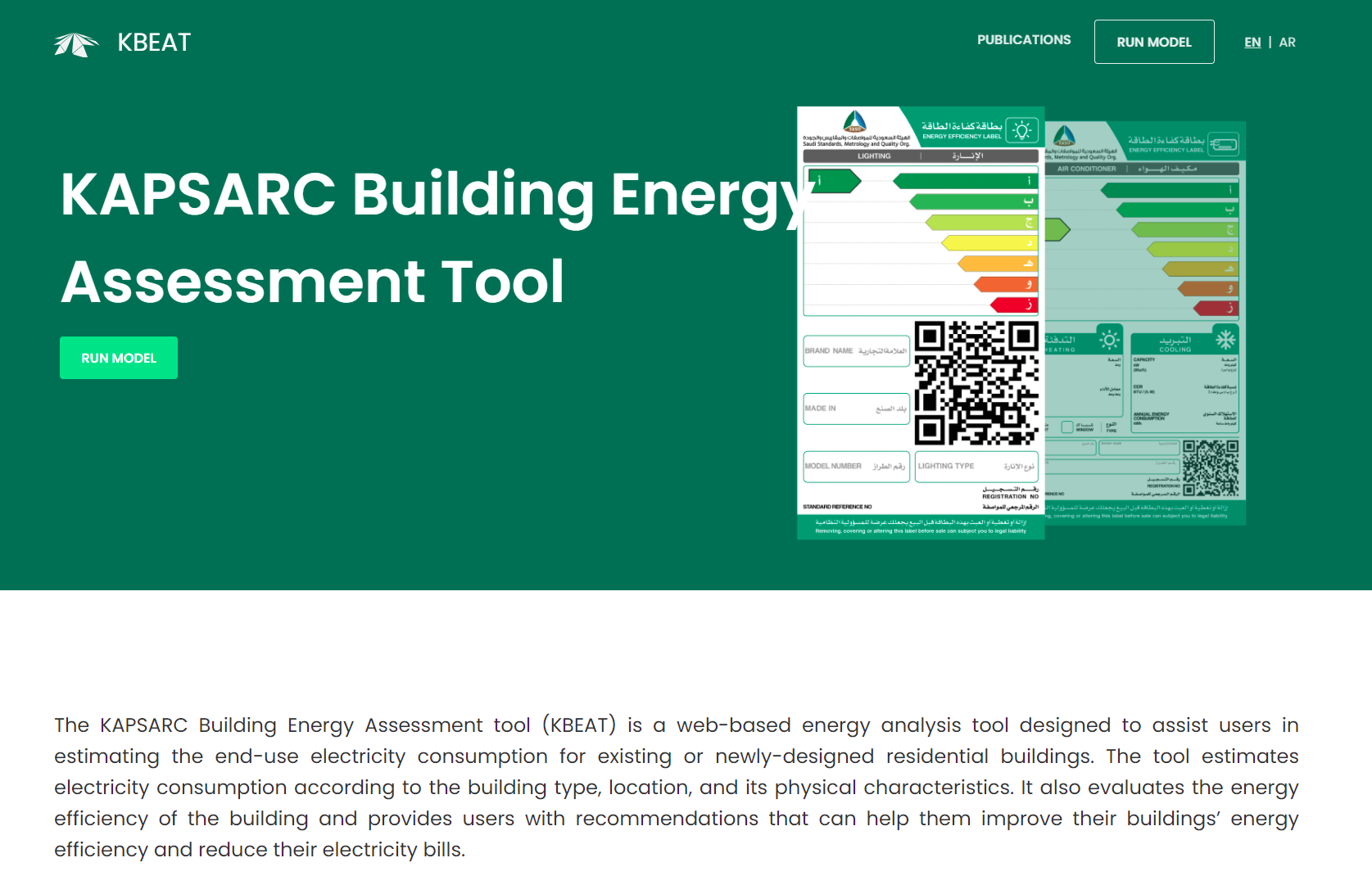The height and width of the screenshot is (885, 1372).
Task: Click the sun heating icon on AC label
Action: tap(1110, 340)
